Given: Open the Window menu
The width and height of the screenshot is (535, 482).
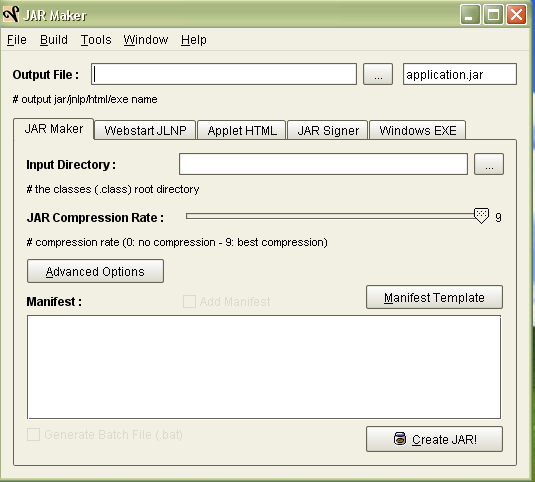Looking at the screenshot, I should pyautogui.click(x=146, y=40).
